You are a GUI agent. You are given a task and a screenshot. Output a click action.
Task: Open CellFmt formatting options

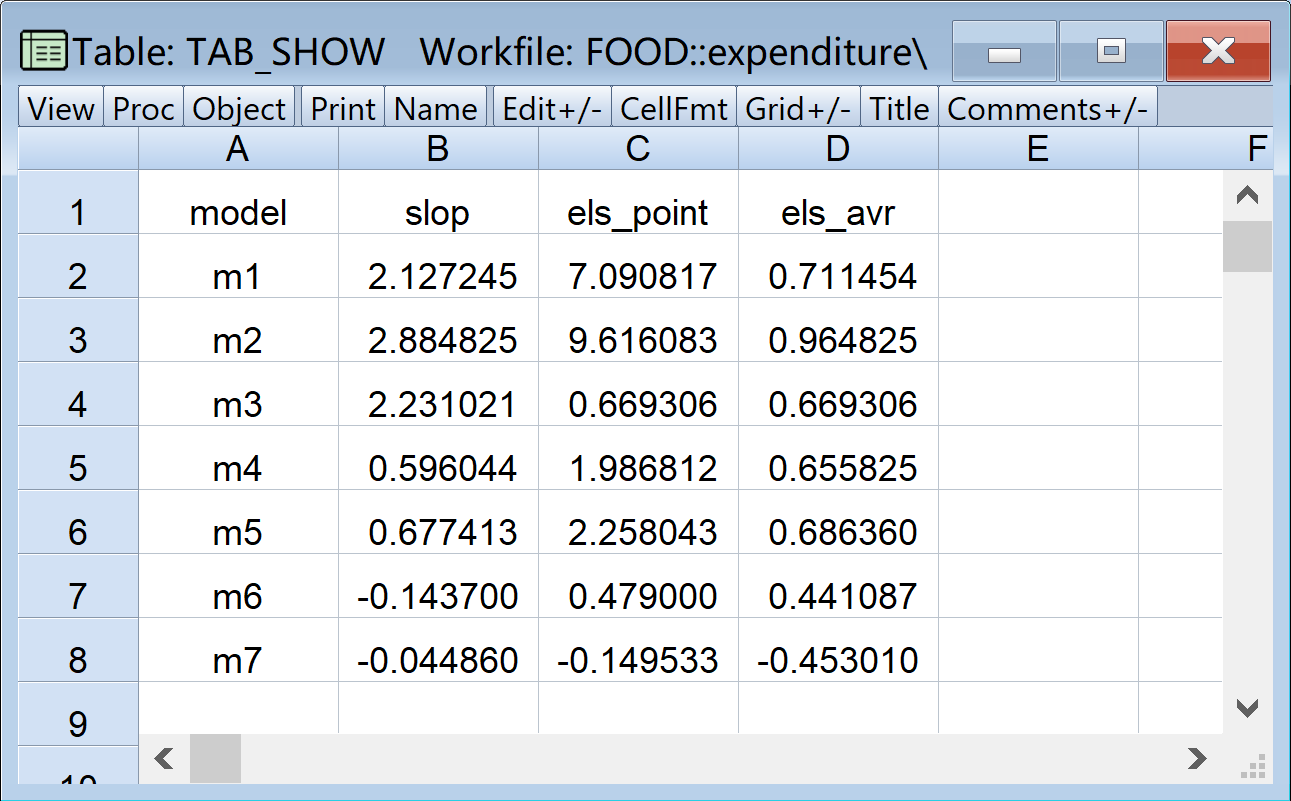coord(674,109)
